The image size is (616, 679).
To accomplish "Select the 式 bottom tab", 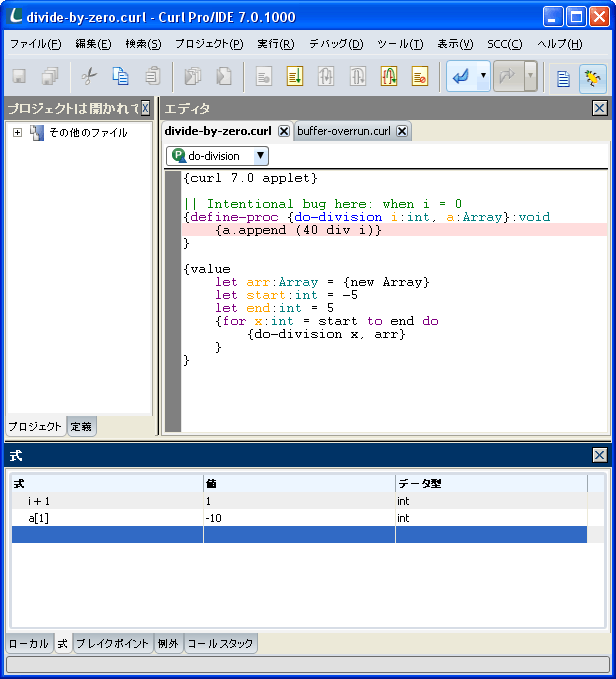I will coord(63,643).
